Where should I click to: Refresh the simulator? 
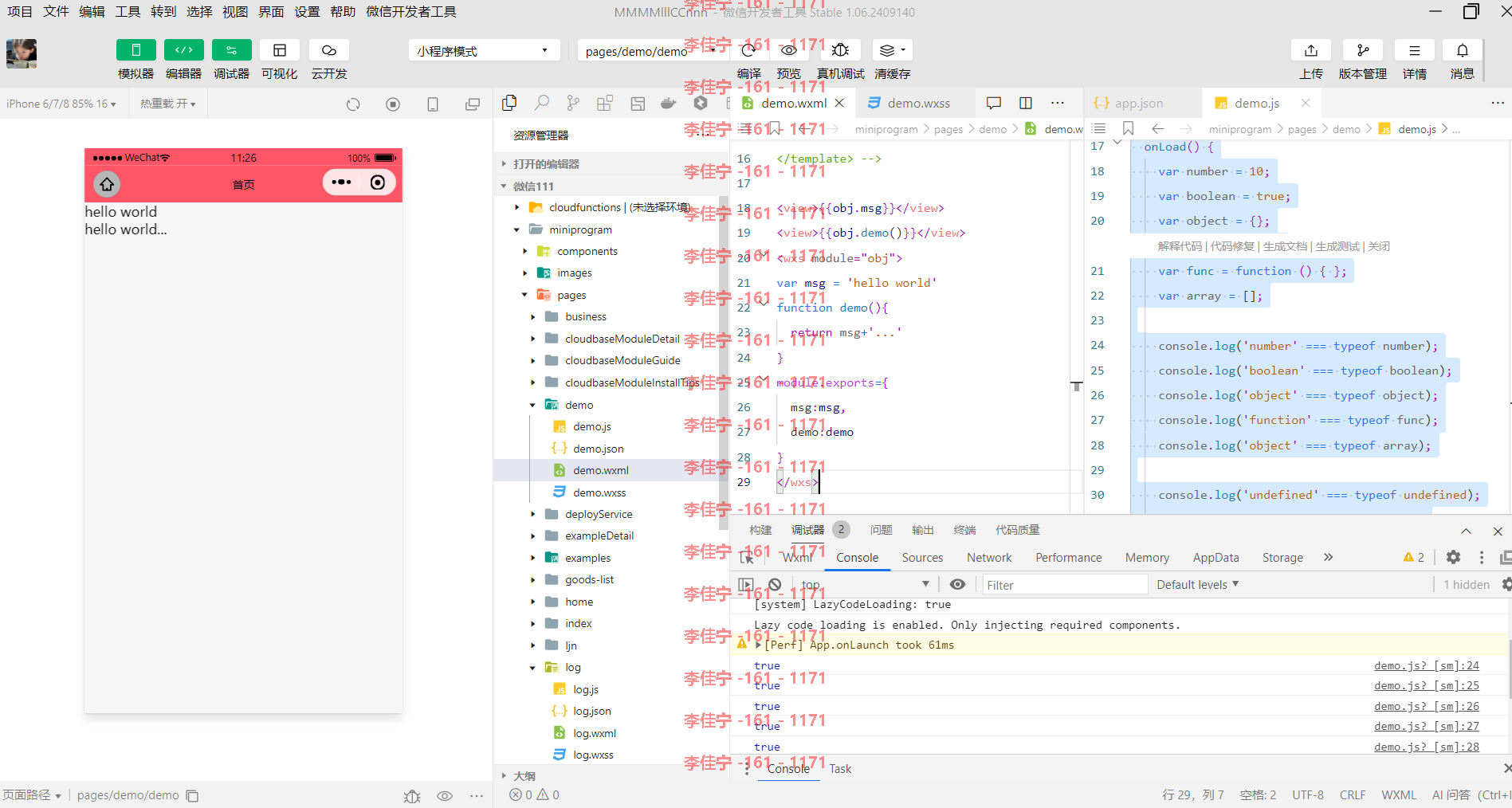(x=353, y=104)
